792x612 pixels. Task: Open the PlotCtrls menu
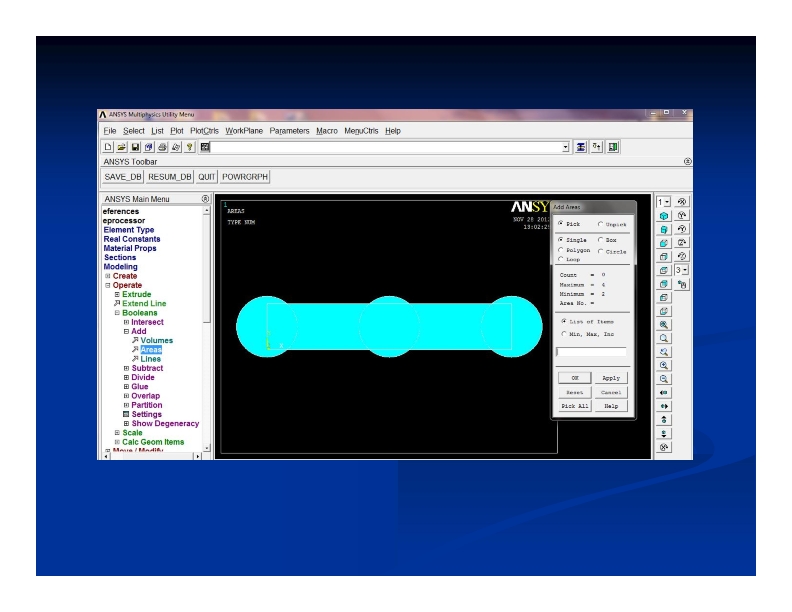tap(204, 130)
